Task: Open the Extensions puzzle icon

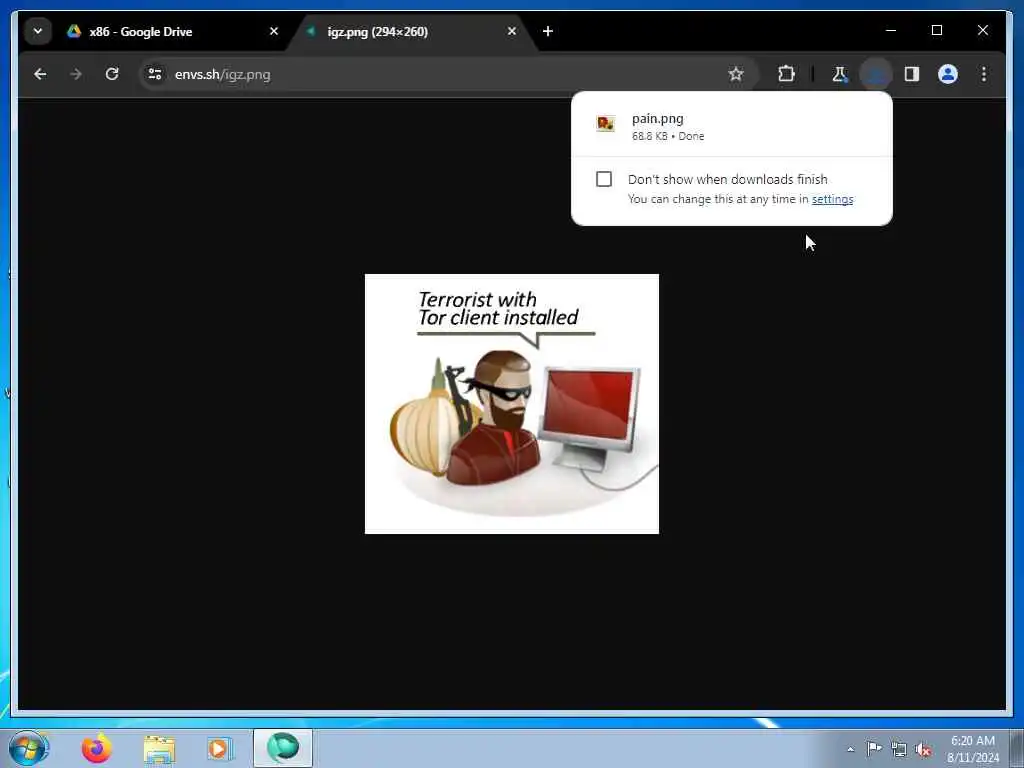Action: tap(786, 74)
